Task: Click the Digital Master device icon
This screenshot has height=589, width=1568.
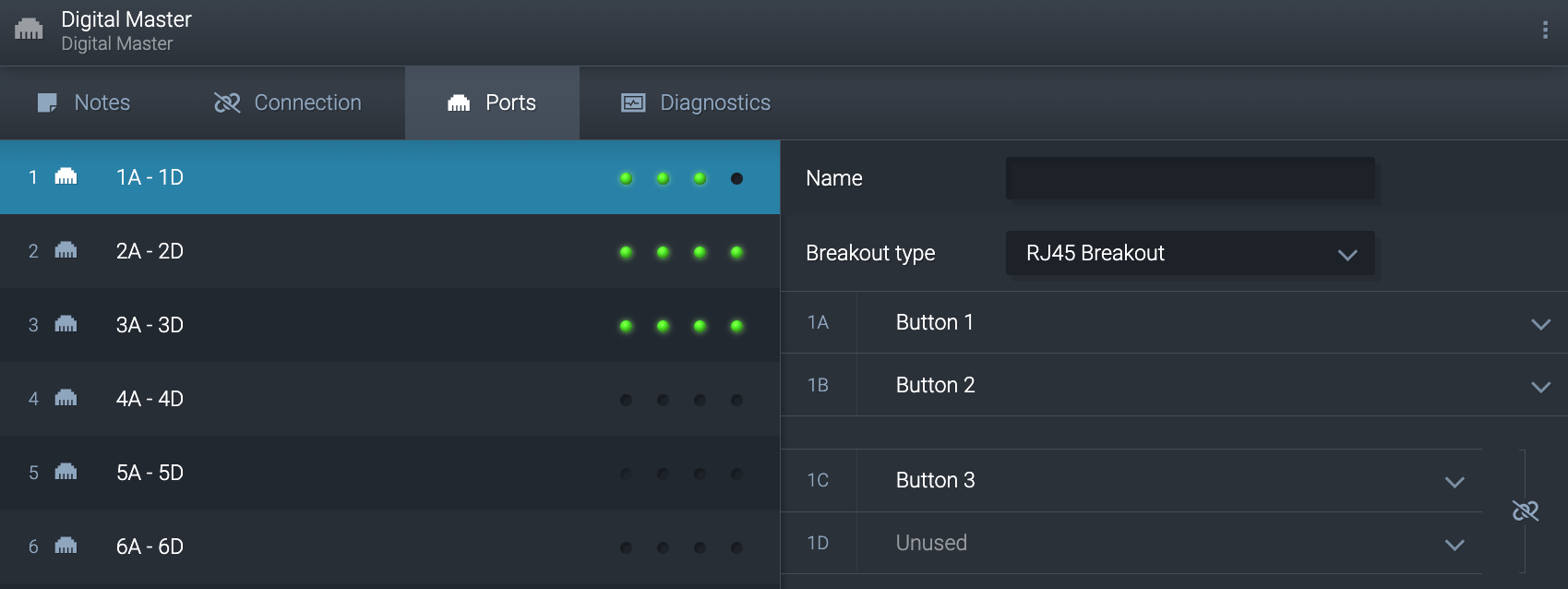Action: coord(29,30)
